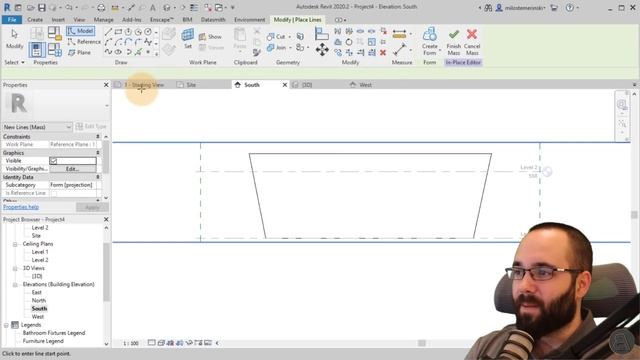Open the East elevation in Project Browser
The height and width of the screenshot is (360, 640).
pyautogui.click(x=37, y=293)
